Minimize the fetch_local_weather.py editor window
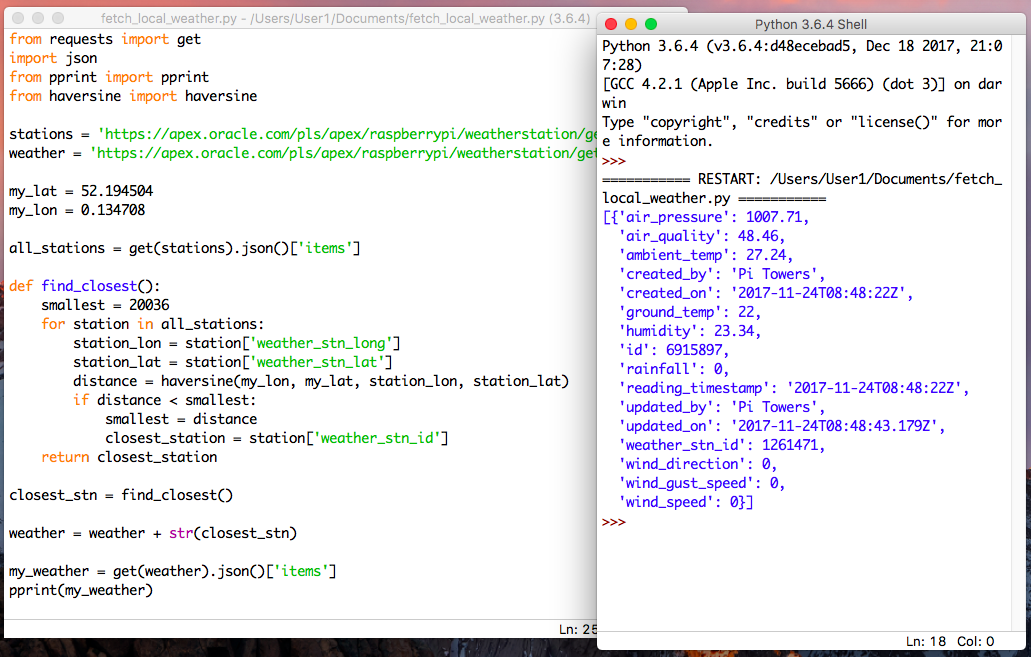This screenshot has width=1031, height=657. tap(37, 19)
